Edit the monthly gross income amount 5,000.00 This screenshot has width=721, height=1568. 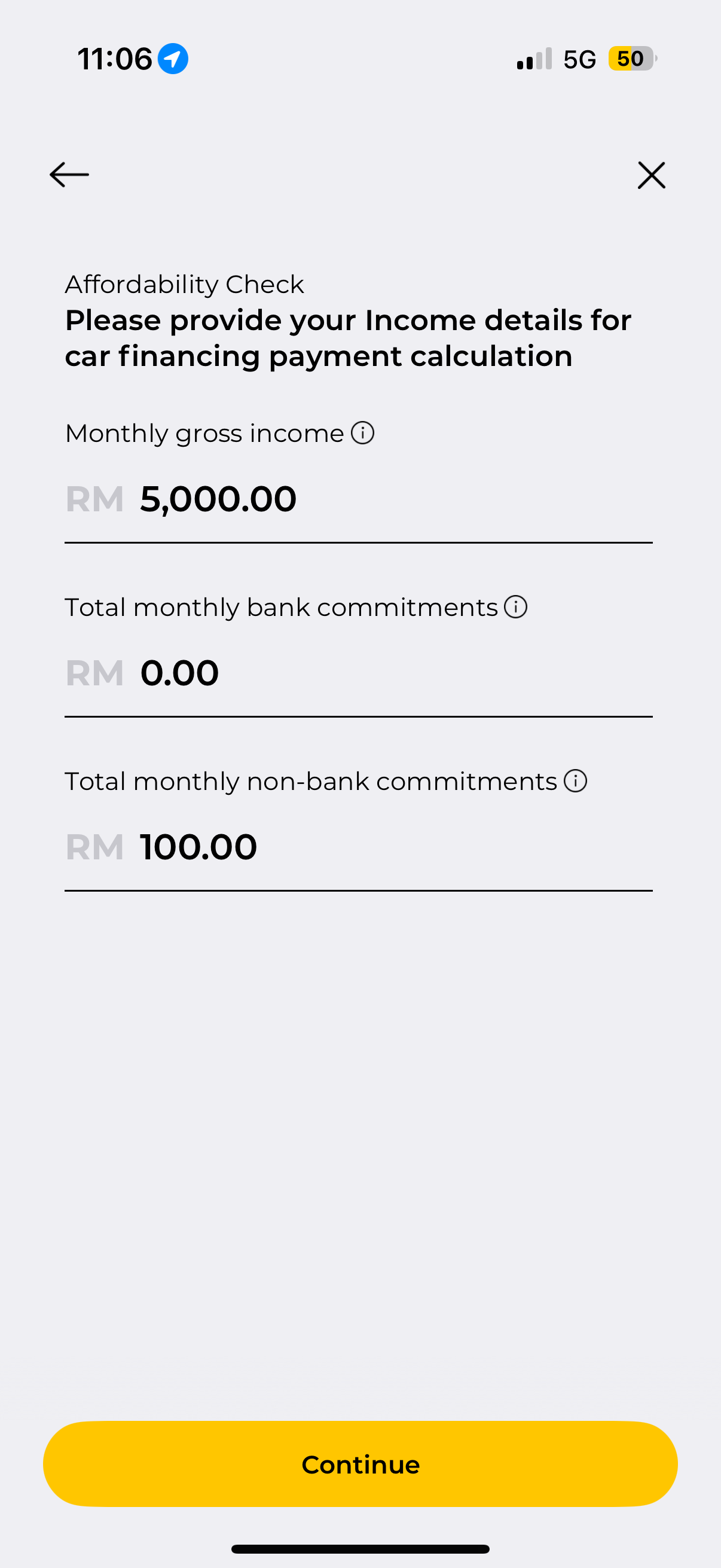coord(218,499)
